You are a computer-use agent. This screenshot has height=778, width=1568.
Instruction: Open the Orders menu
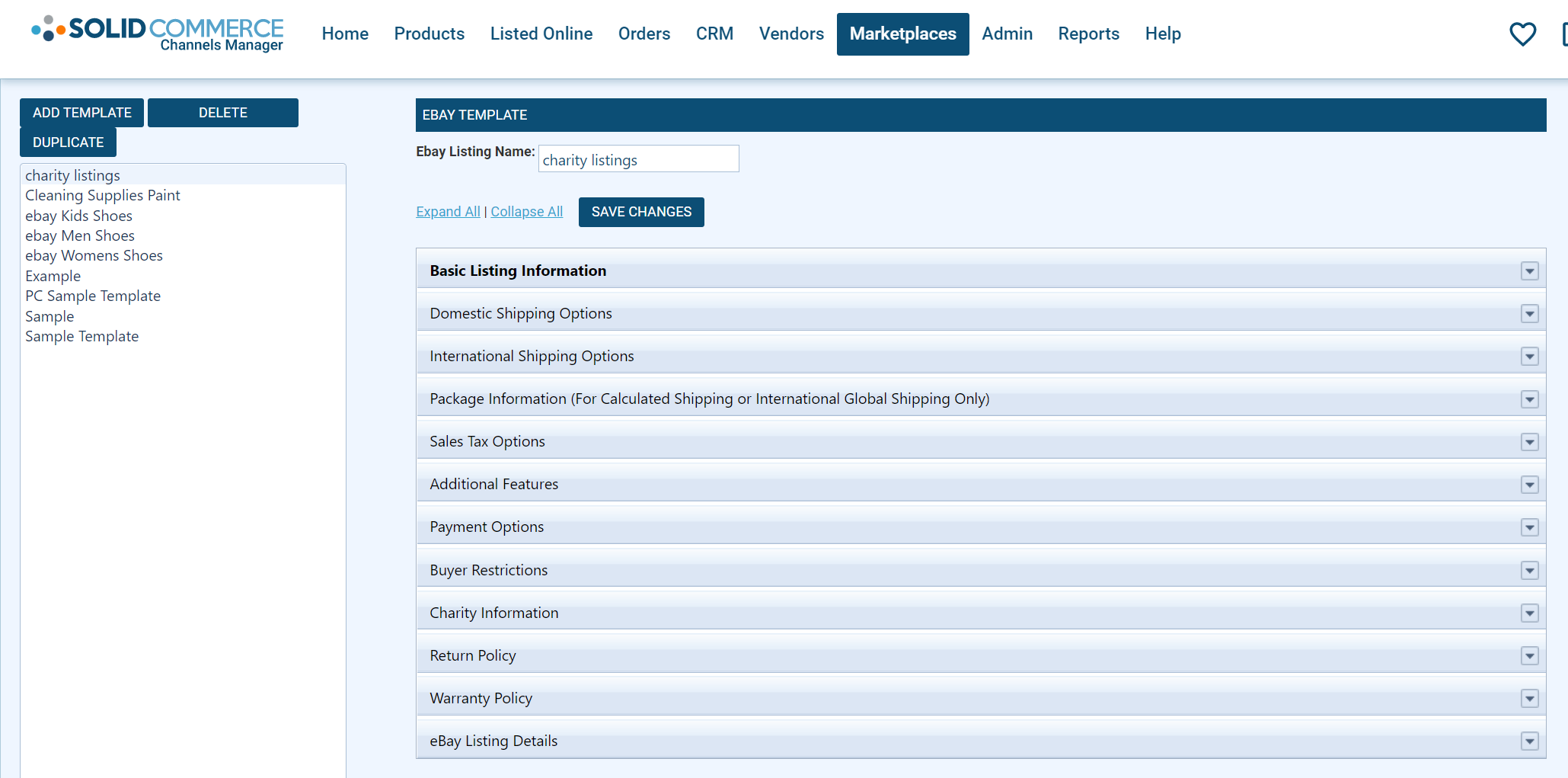[x=644, y=34]
